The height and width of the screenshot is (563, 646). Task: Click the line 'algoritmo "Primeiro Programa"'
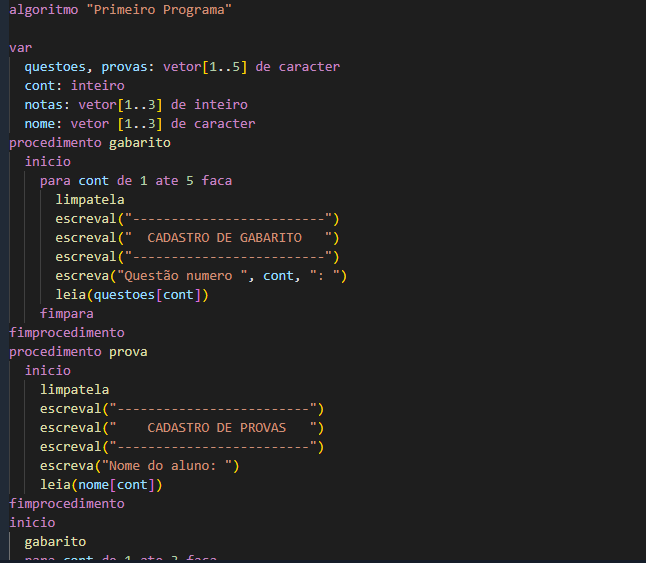pos(120,9)
